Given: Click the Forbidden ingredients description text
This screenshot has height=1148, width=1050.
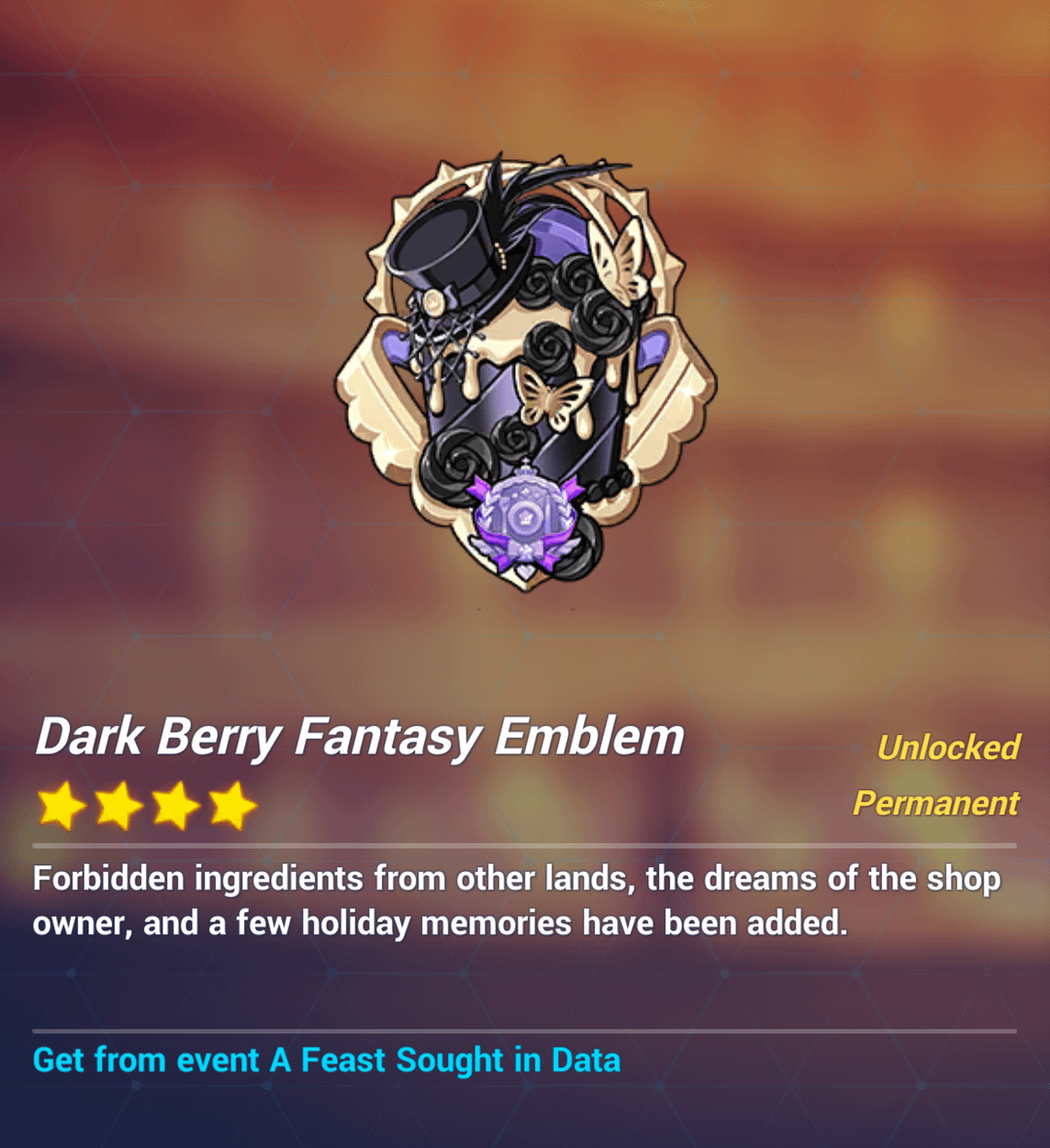Looking at the screenshot, I should point(517,900).
